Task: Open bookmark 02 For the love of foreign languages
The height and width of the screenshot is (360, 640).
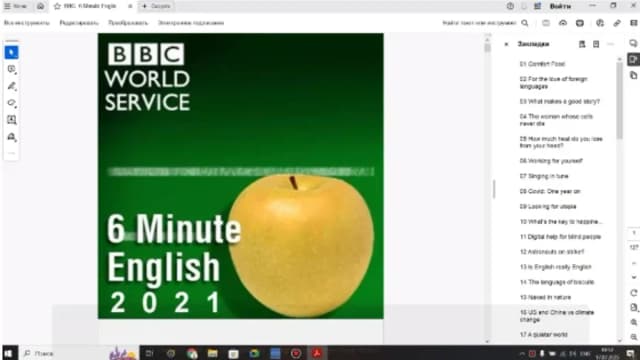Action: [553, 82]
